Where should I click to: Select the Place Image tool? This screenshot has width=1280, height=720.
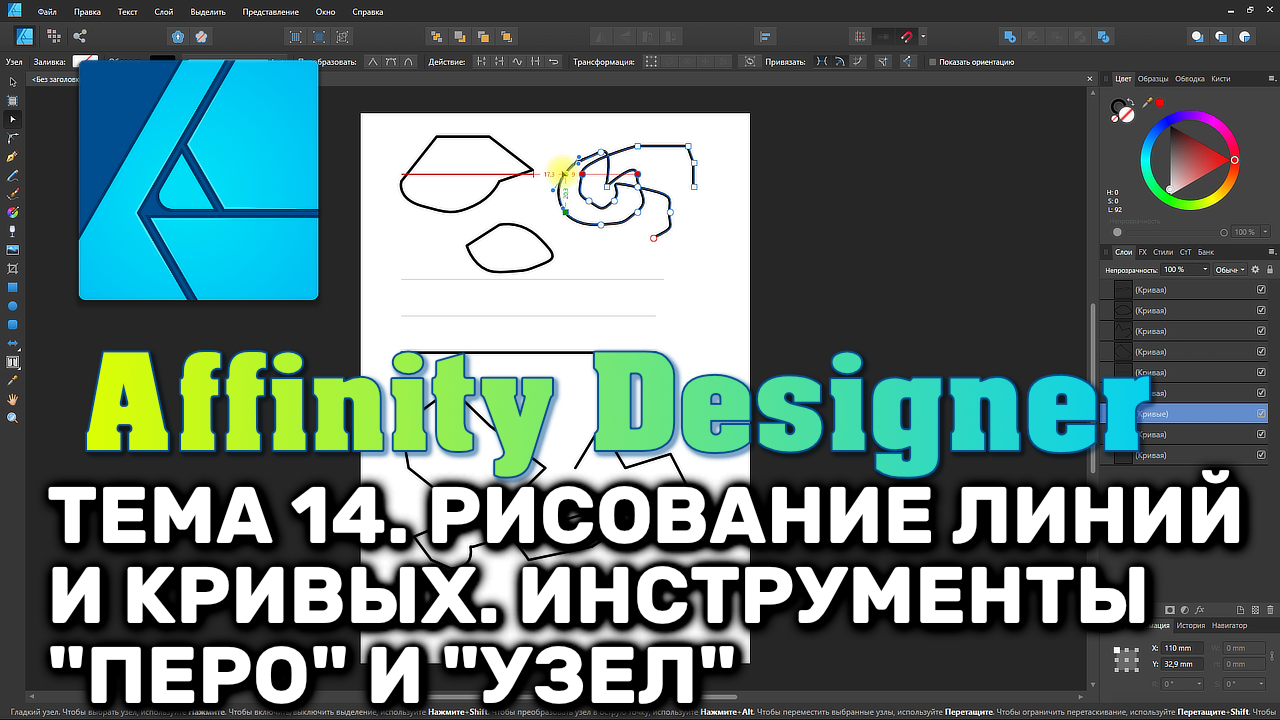pos(13,250)
